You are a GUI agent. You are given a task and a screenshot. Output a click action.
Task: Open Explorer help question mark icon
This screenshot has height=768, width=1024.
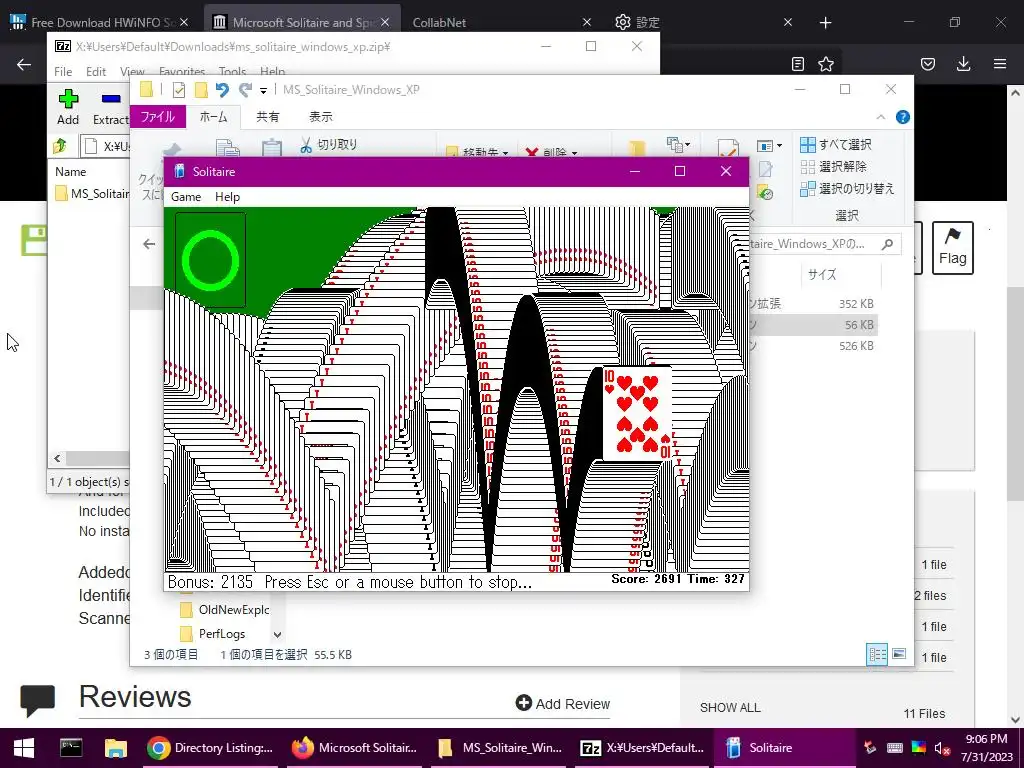(x=903, y=117)
